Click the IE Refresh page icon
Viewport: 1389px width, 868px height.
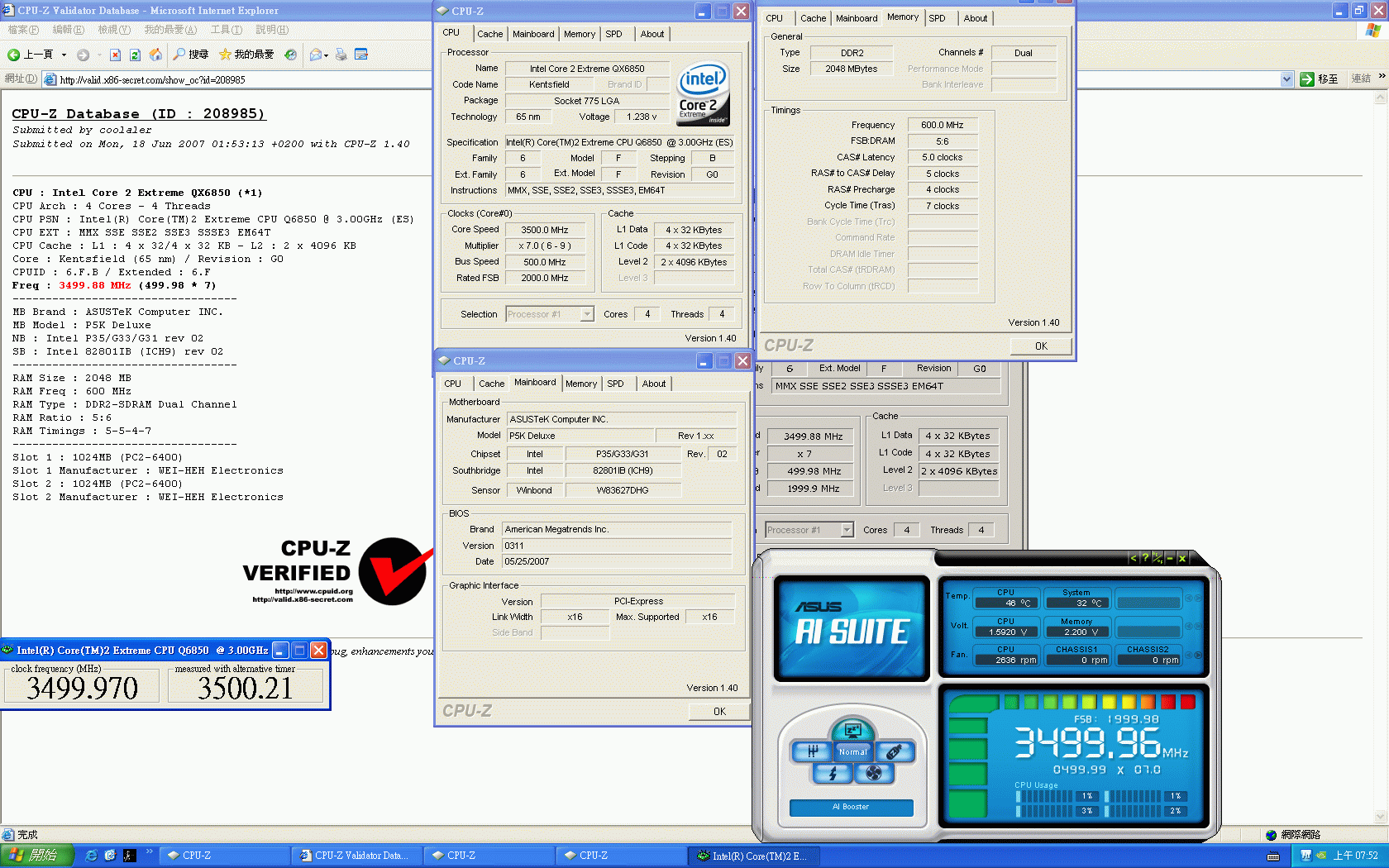point(135,55)
